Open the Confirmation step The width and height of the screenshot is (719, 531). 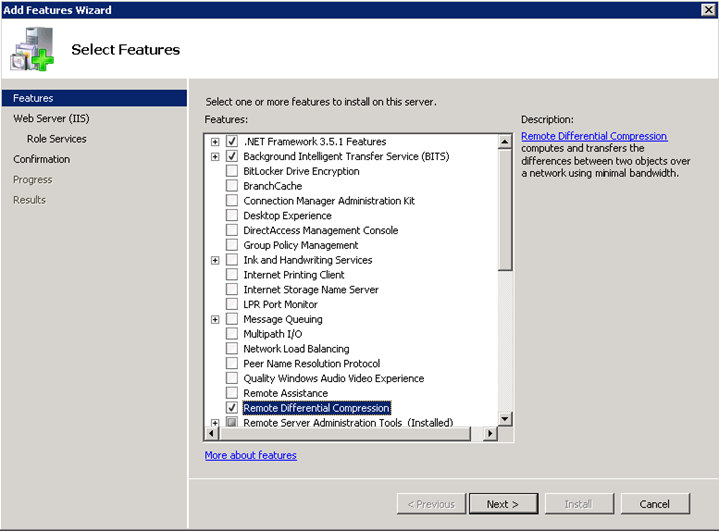pyautogui.click(x=42, y=159)
